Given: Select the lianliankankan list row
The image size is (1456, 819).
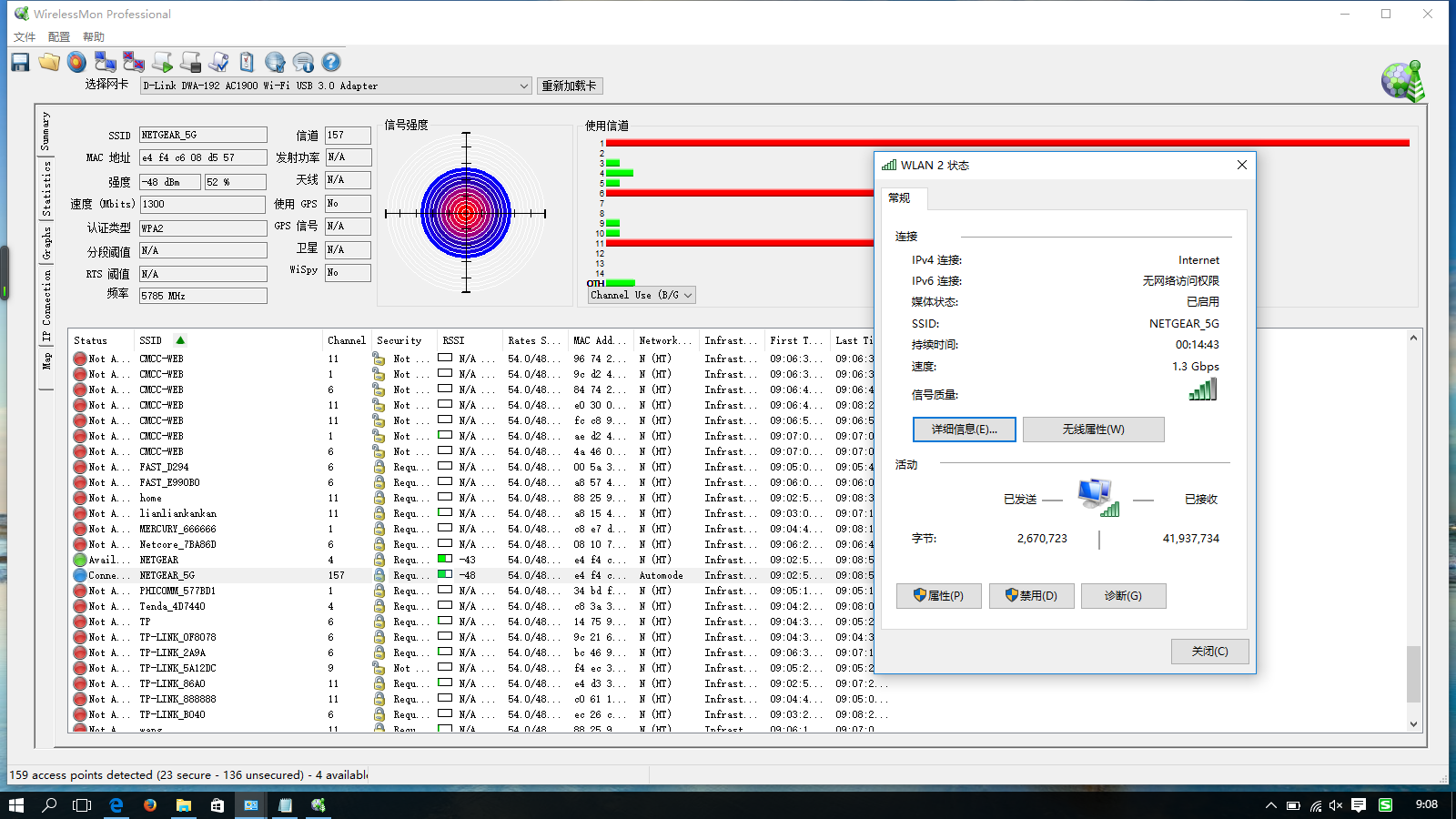Looking at the screenshot, I should (x=472, y=513).
